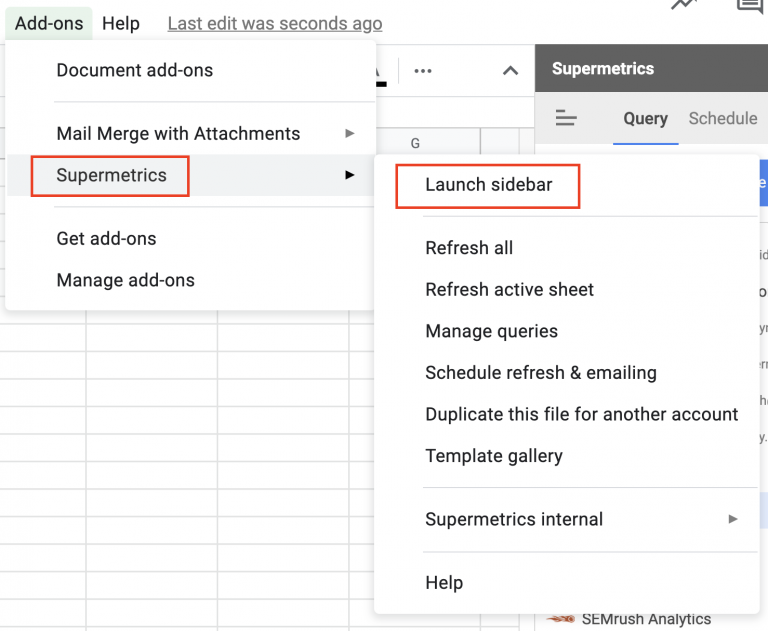768x631 pixels.
Task: Select Manage queries option
Action: (491, 331)
